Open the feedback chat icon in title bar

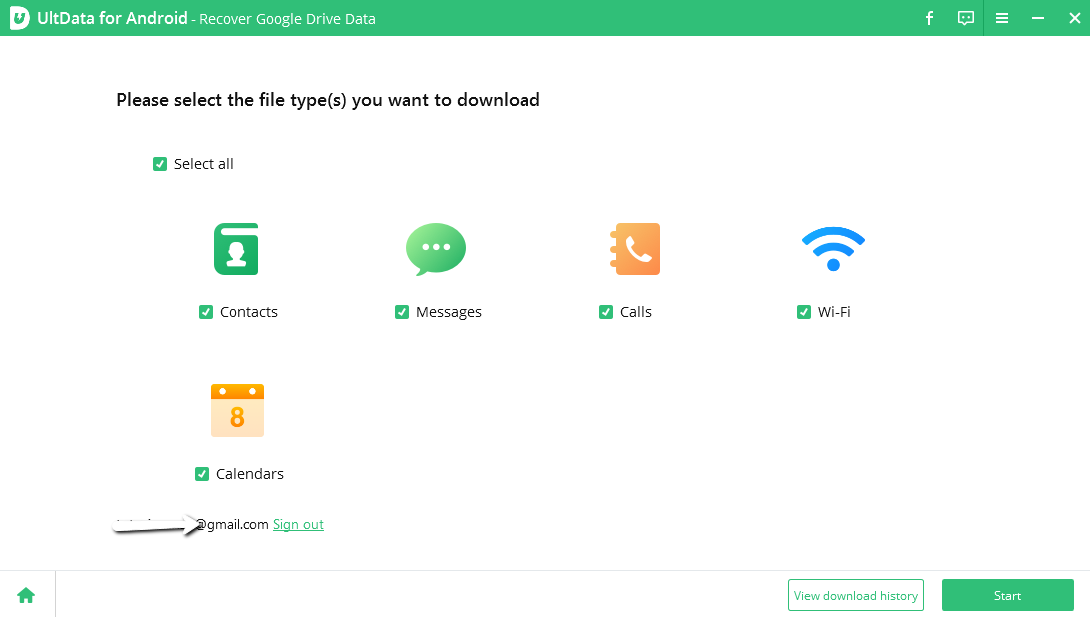(x=965, y=18)
